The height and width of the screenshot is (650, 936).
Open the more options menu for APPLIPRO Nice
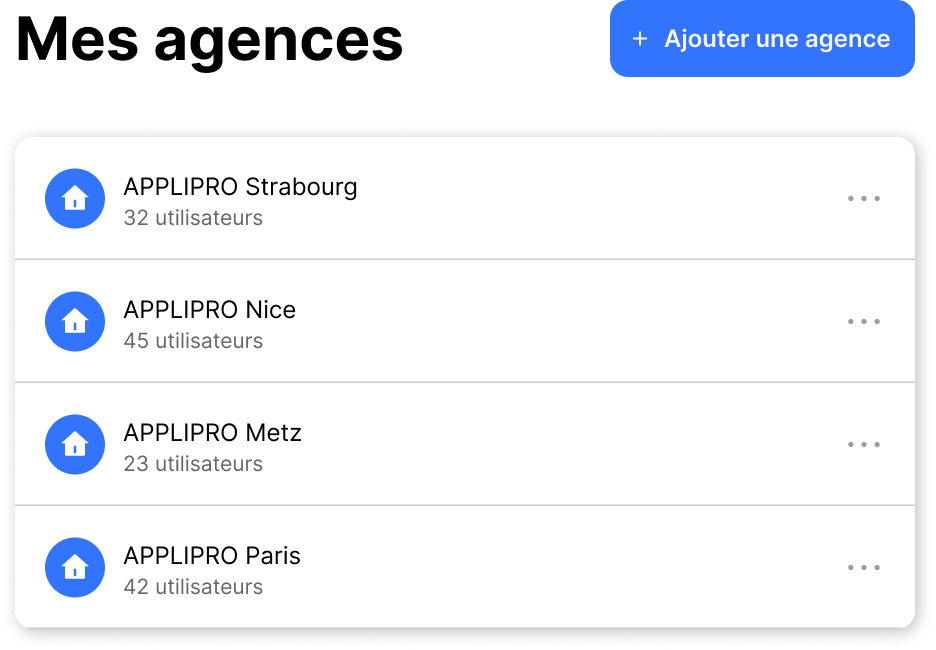tap(864, 321)
